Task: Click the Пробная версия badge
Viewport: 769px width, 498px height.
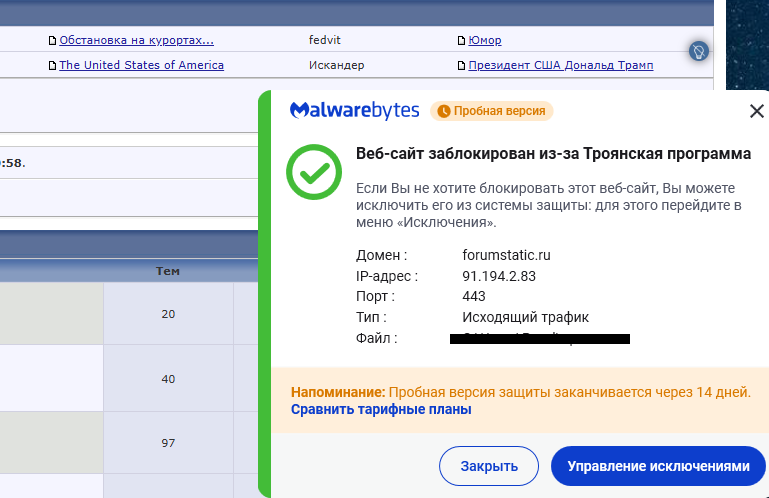Action: [492, 111]
